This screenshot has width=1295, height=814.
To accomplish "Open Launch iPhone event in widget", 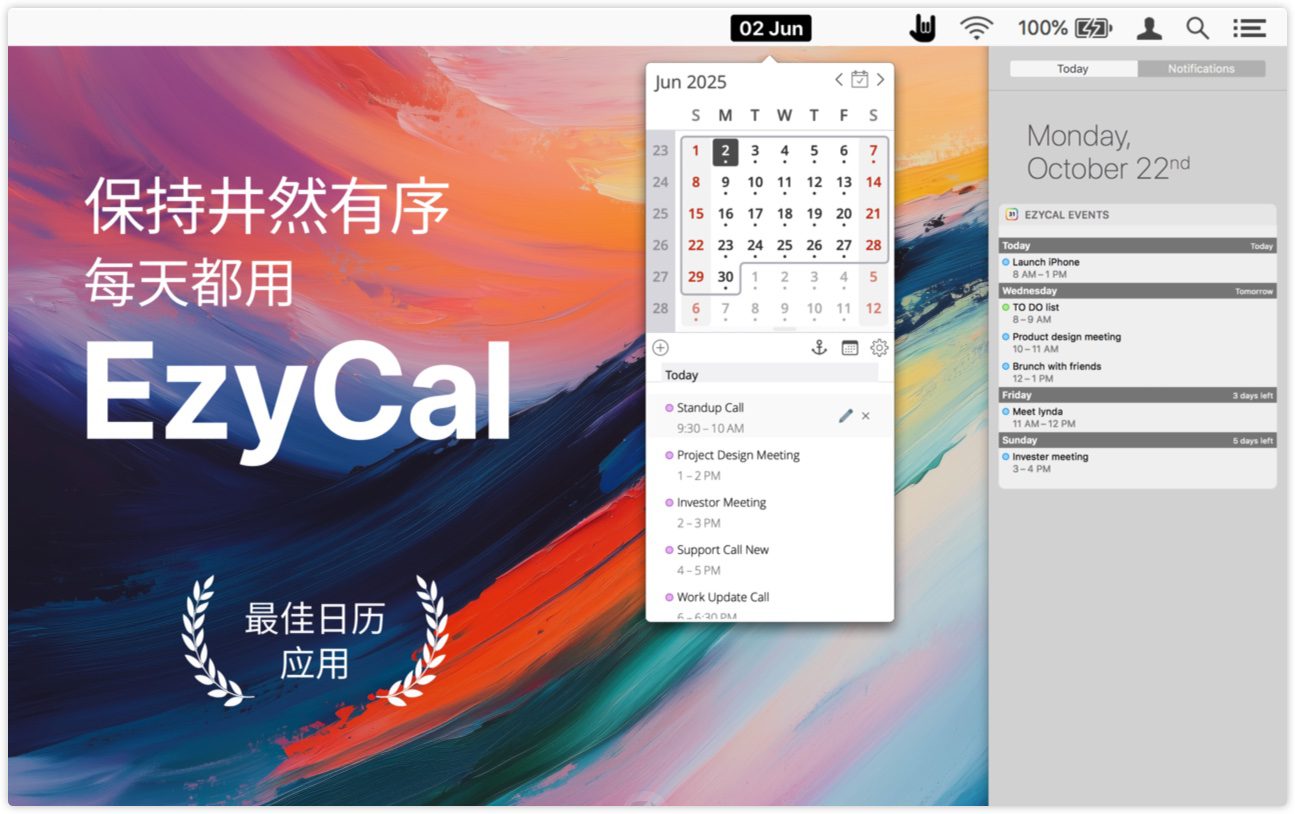I will coord(1138,268).
